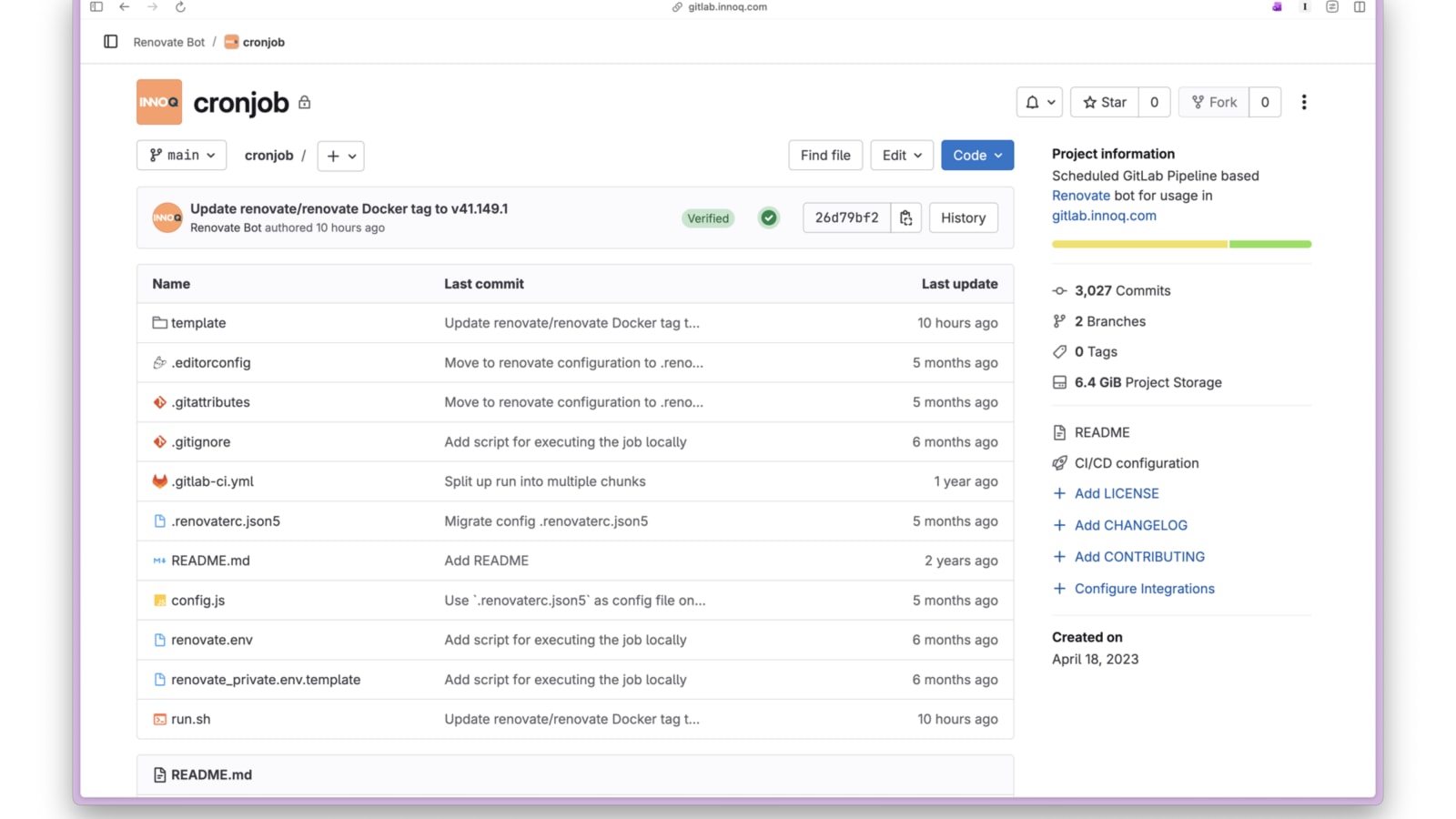This screenshot has height=819, width=1456.
Task: Open Renovate Bot breadcrumb link
Action: 169,42
